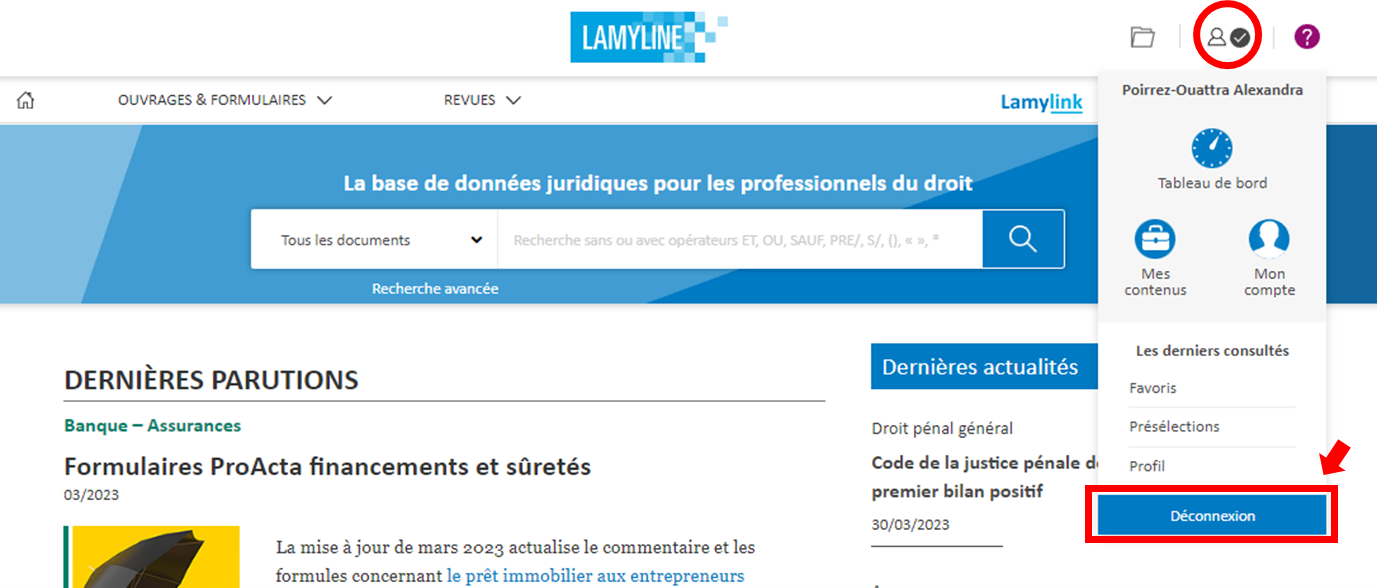Open Banque – Assurances category link
Image resolution: width=1377 pixels, height=588 pixels.
[x=152, y=425]
